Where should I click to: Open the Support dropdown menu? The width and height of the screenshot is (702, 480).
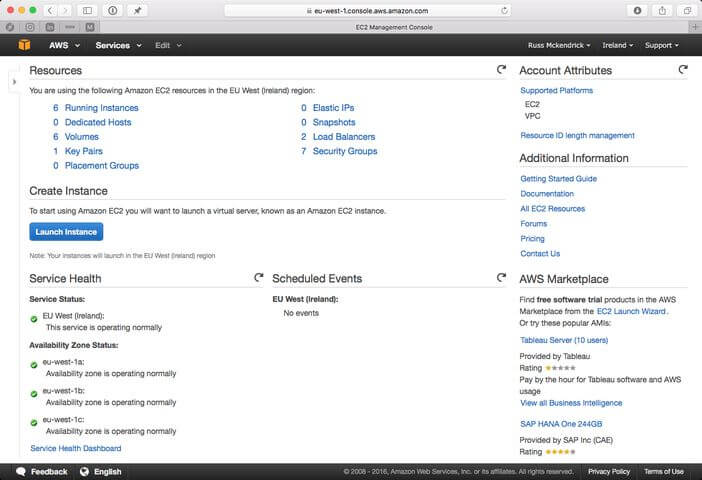tap(662, 45)
